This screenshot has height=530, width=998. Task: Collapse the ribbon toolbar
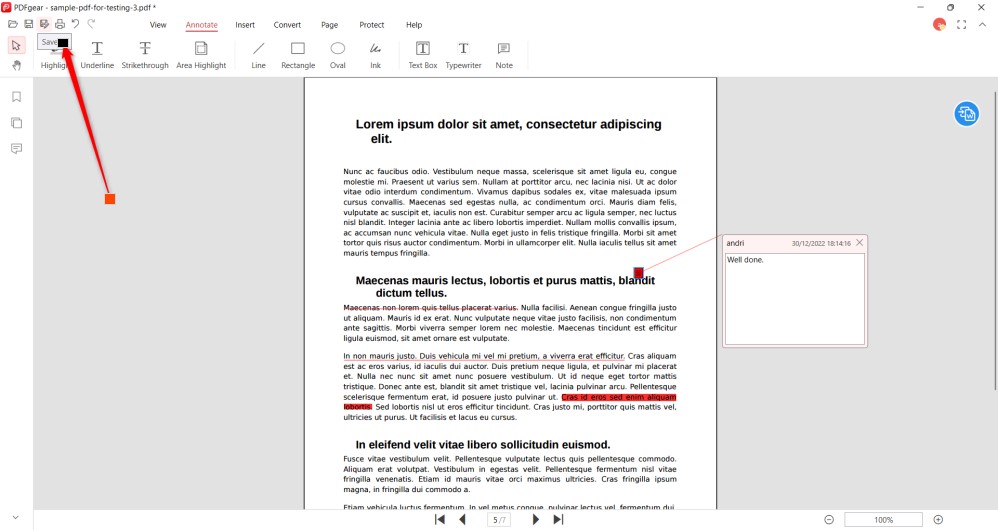click(982, 24)
